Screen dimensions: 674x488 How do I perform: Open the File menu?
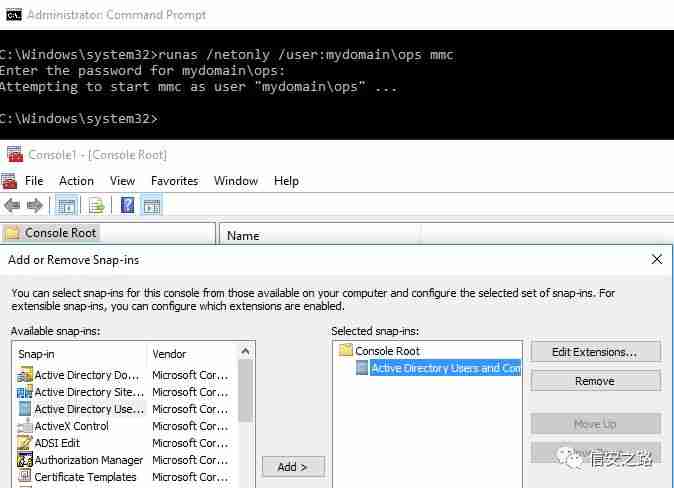coord(34,181)
